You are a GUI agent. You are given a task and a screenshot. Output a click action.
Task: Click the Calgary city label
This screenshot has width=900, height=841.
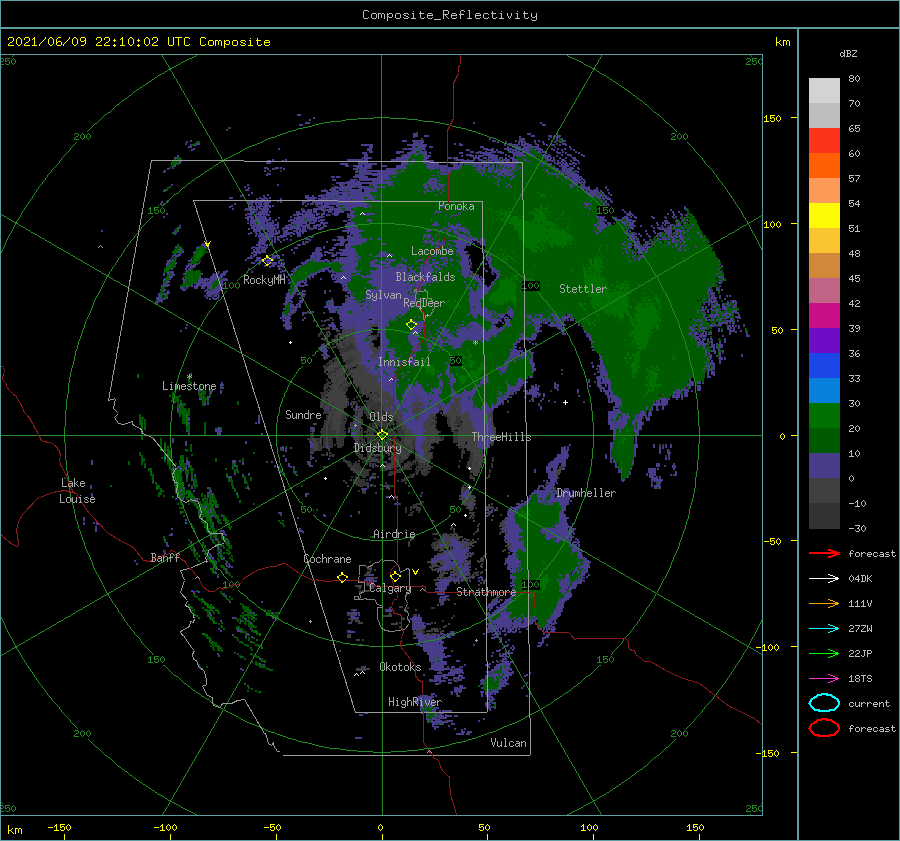point(390,588)
